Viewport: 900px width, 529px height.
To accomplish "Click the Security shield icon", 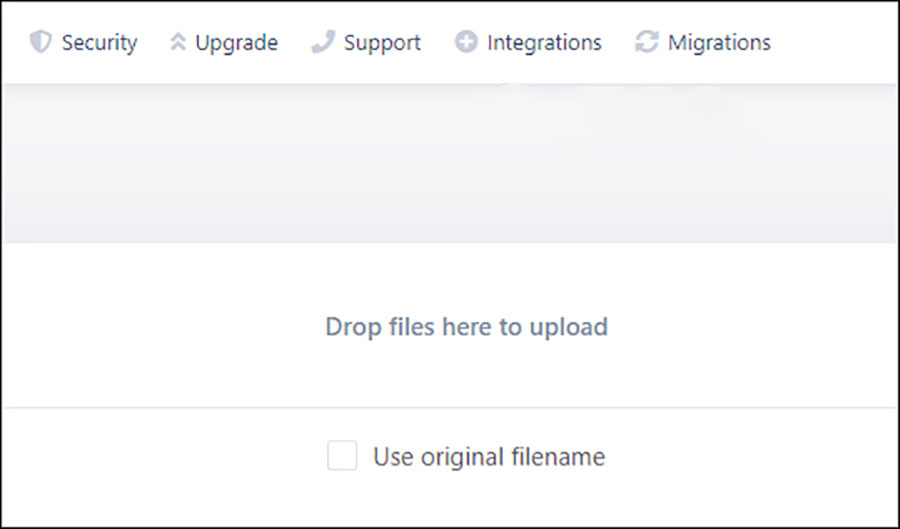I will 40,43.
